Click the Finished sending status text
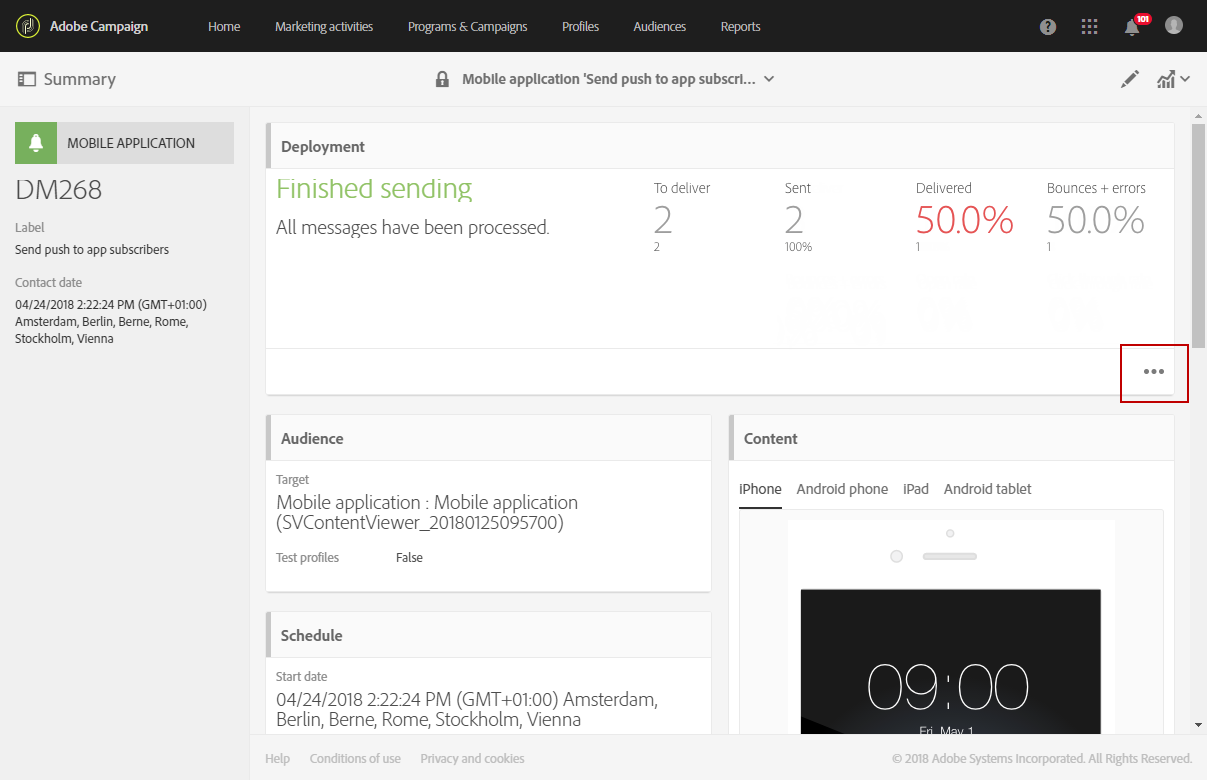The image size is (1207, 780). point(374,189)
